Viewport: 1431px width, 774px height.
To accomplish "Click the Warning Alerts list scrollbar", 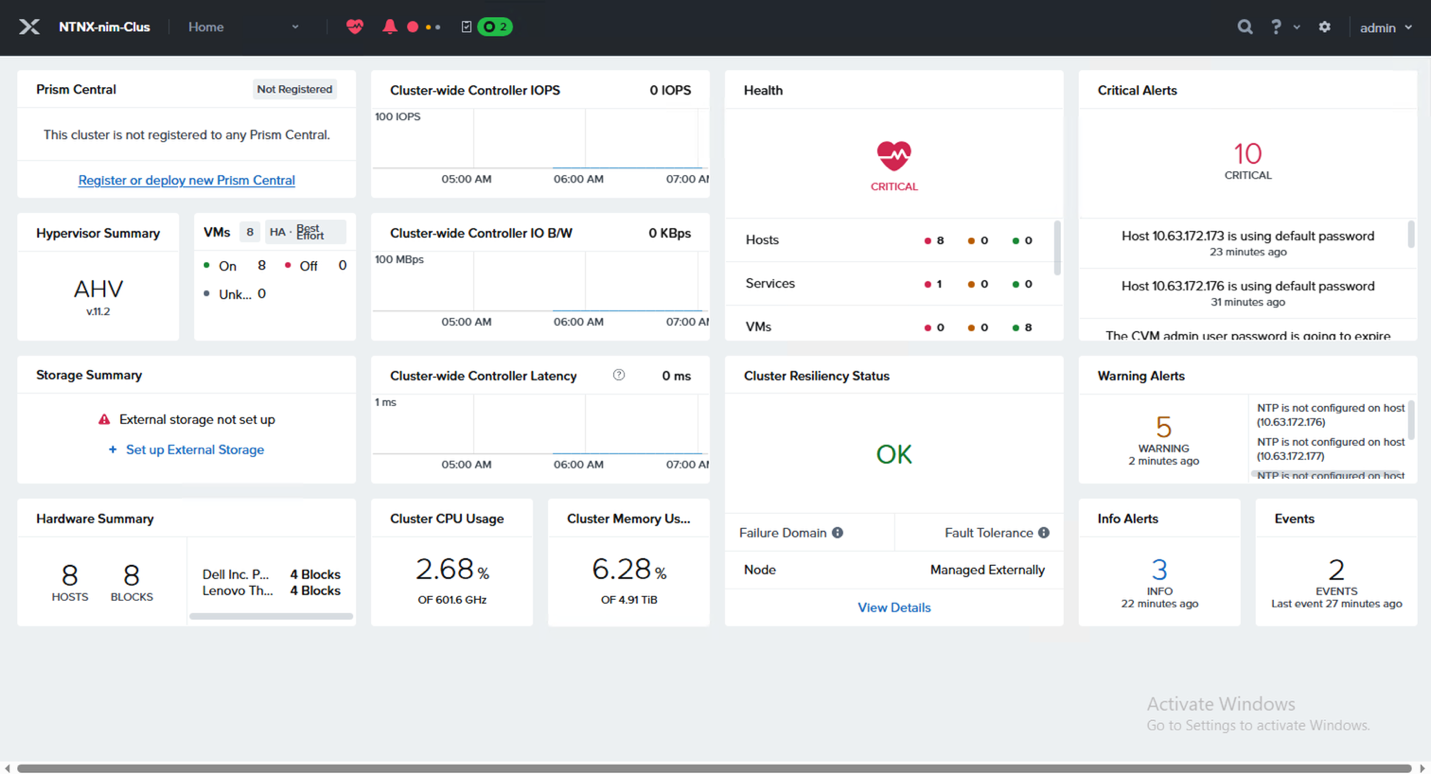I will click(x=1411, y=419).
